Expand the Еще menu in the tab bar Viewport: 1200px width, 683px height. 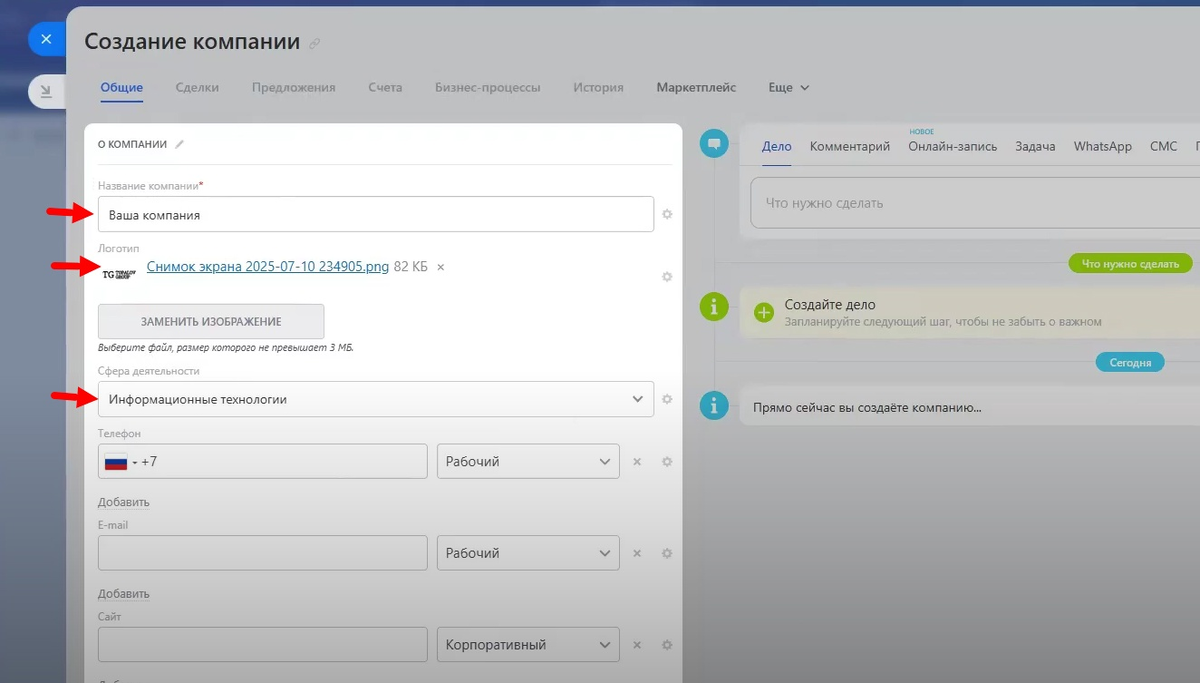pos(788,88)
